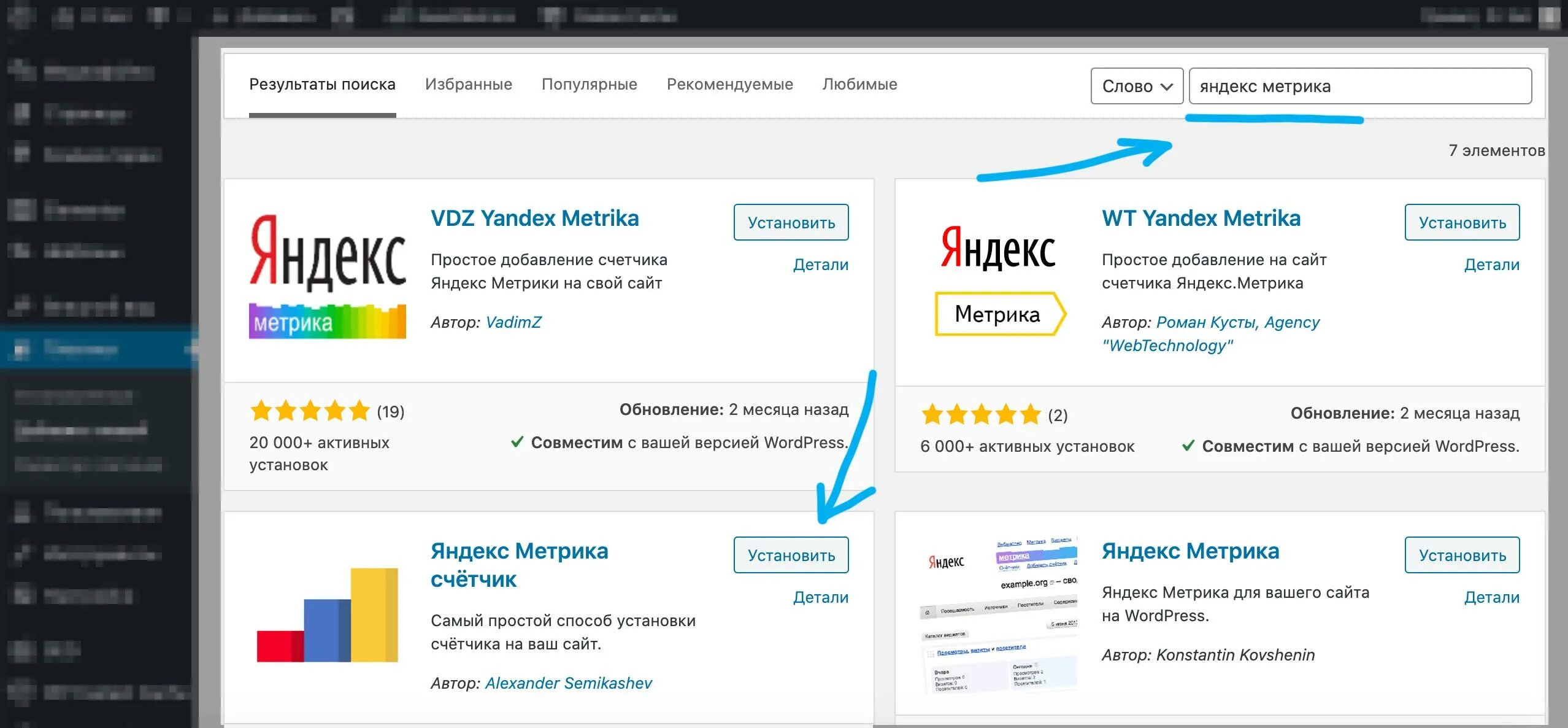The image size is (1568, 728).
Task: Click '20 000+ активных установок' text
Action: pyautogui.click(x=319, y=454)
